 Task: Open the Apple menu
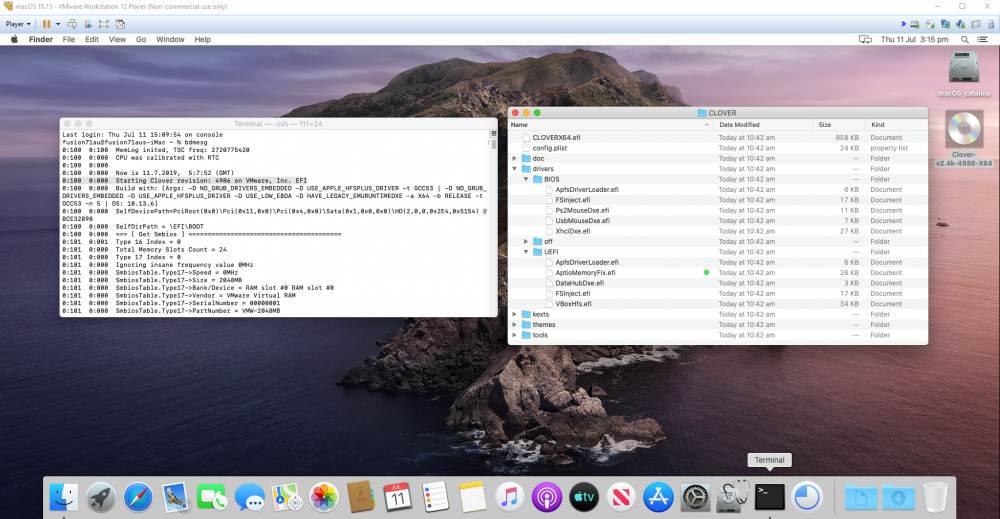tap(14, 40)
